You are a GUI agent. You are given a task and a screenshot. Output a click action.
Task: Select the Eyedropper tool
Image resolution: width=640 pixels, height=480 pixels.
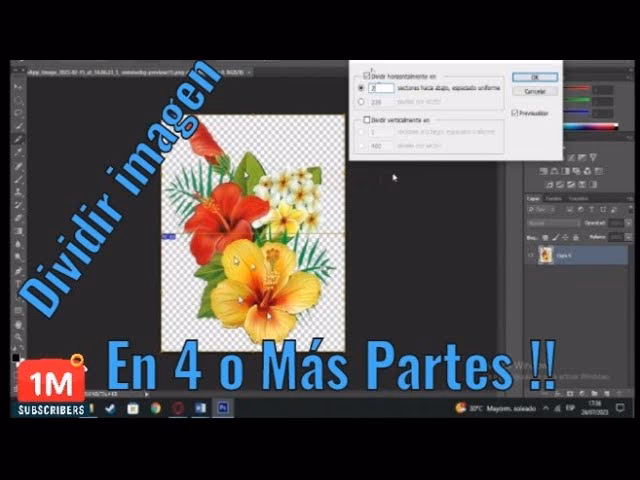18,153
